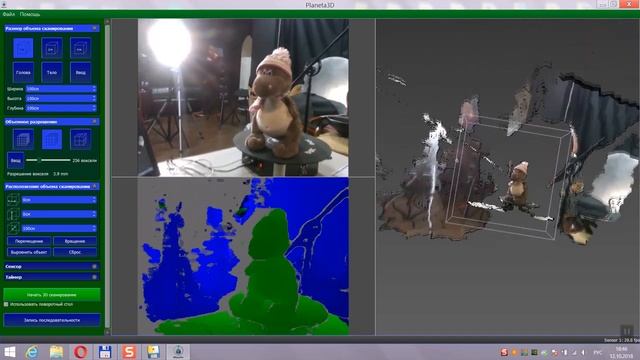Open File Explorer from the taskbar
This screenshot has height=360, width=640.
pos(56,352)
